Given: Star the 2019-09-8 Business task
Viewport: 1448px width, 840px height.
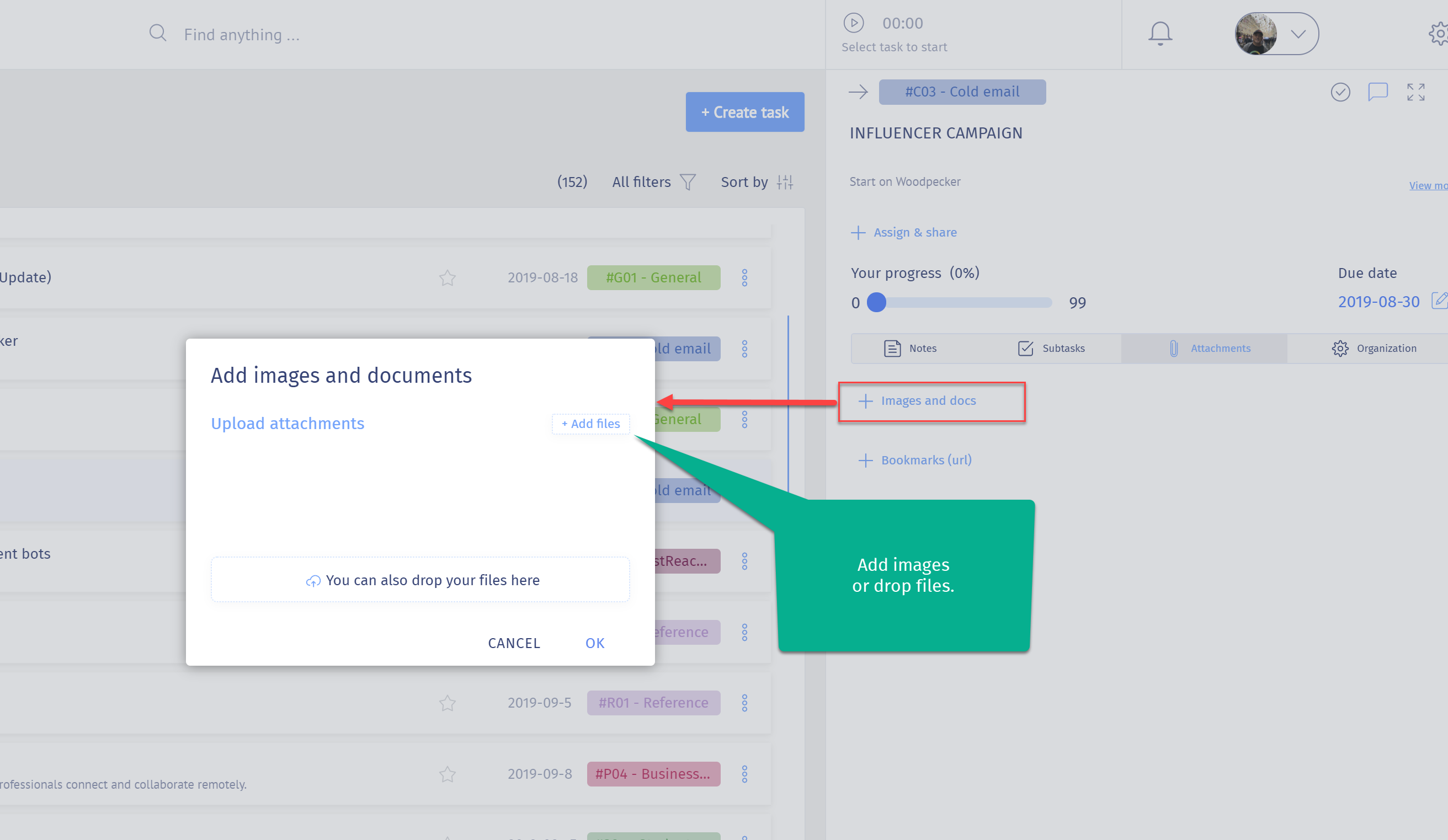Looking at the screenshot, I should click(447, 774).
